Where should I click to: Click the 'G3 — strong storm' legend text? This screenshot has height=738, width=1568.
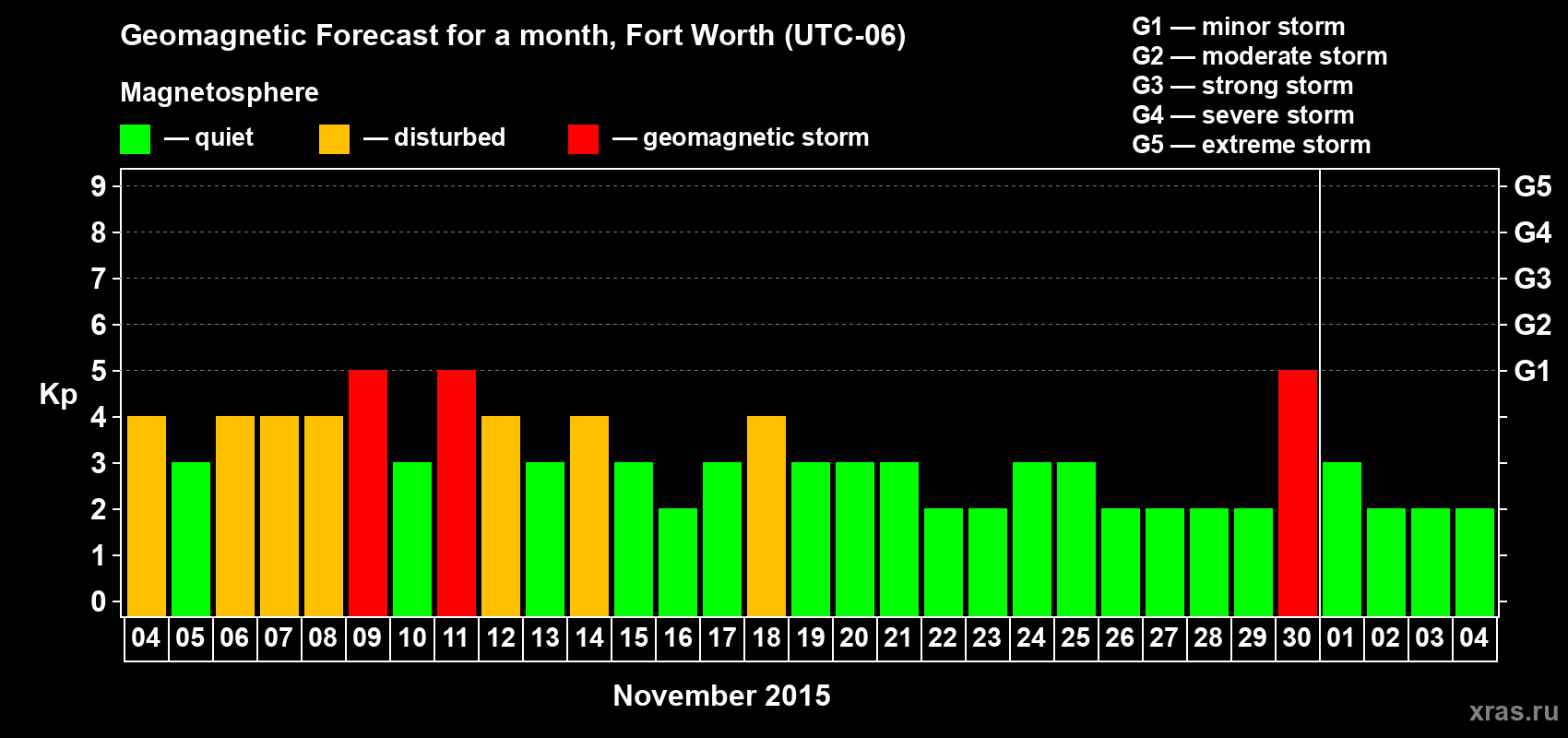pos(1242,86)
